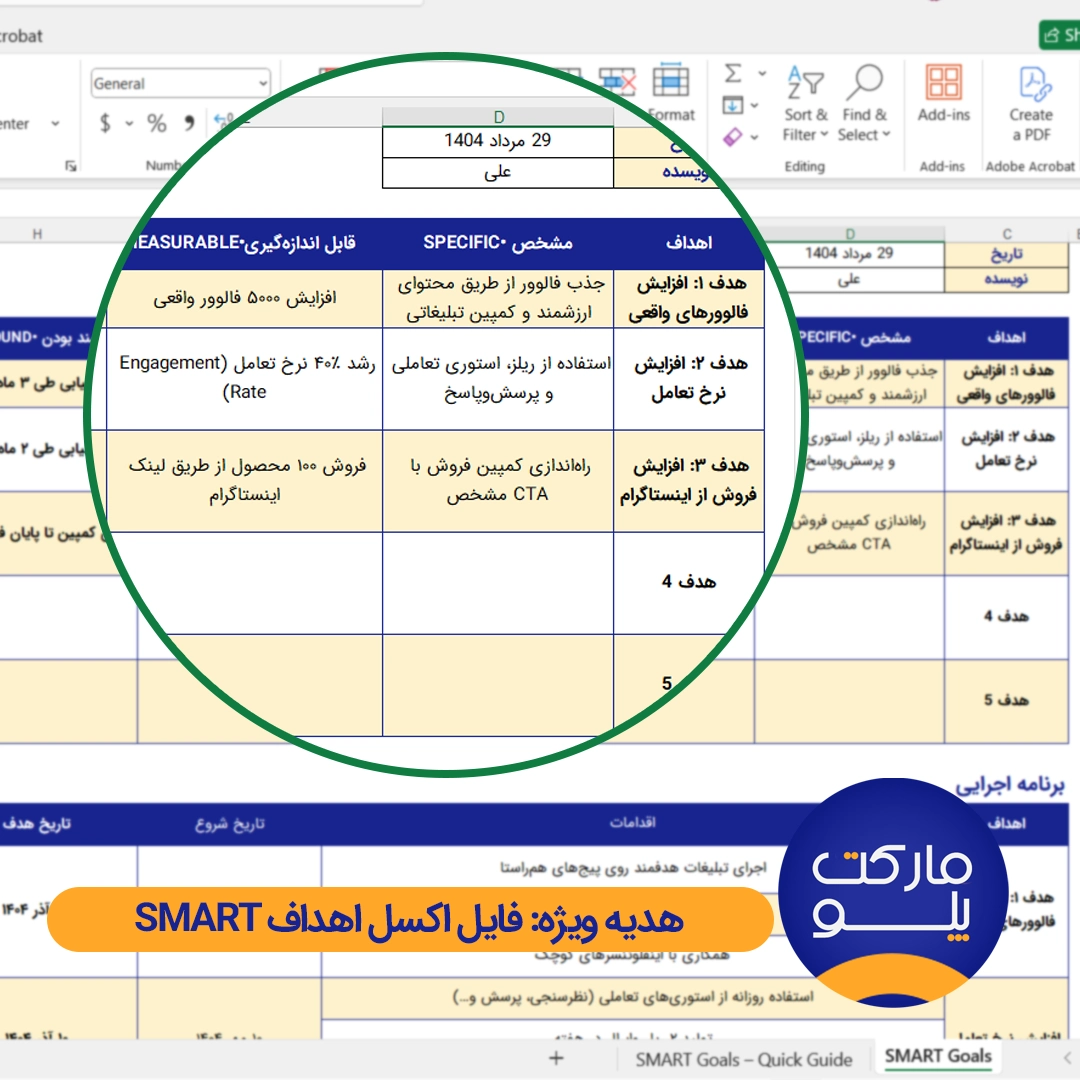Apply Comma Style number format
1080x1080 pixels.
[189, 123]
